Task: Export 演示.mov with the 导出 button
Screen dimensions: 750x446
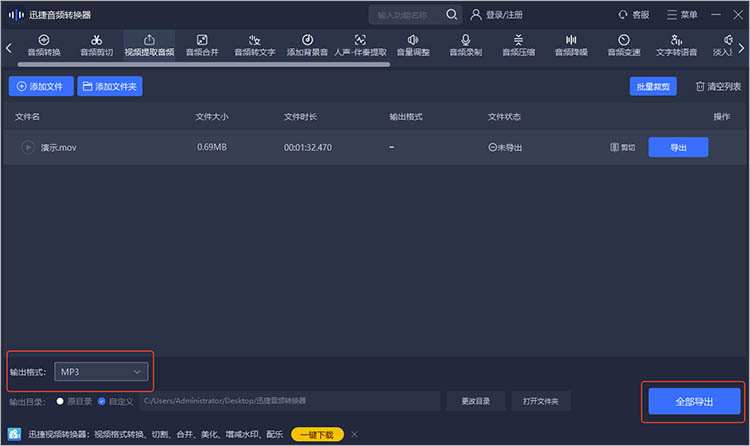Action: click(678, 147)
